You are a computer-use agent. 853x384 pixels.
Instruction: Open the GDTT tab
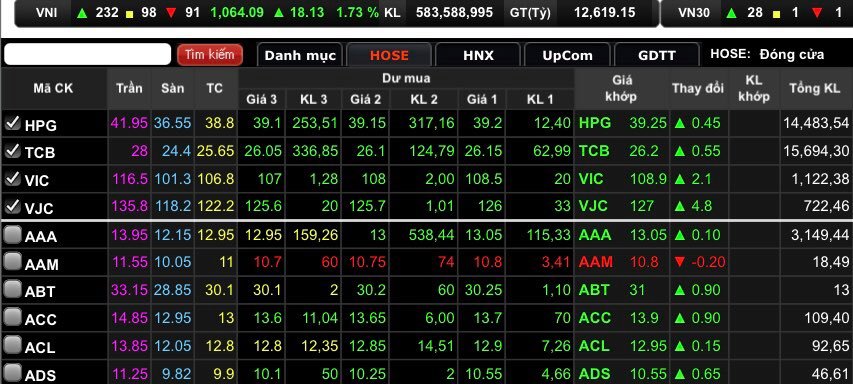pyautogui.click(x=657, y=55)
